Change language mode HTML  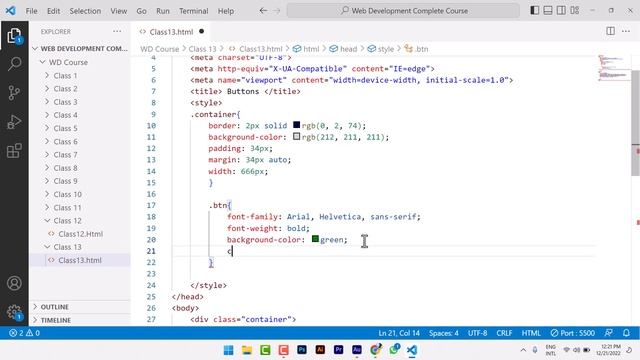click(531, 333)
